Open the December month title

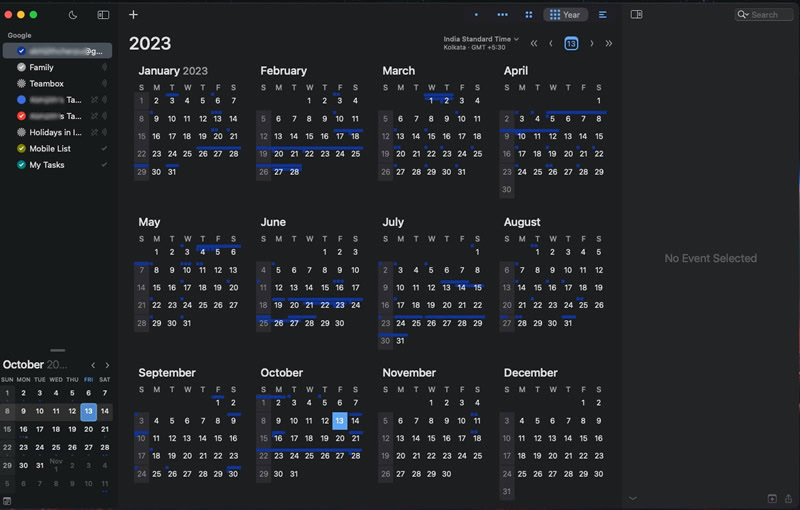[x=531, y=373]
